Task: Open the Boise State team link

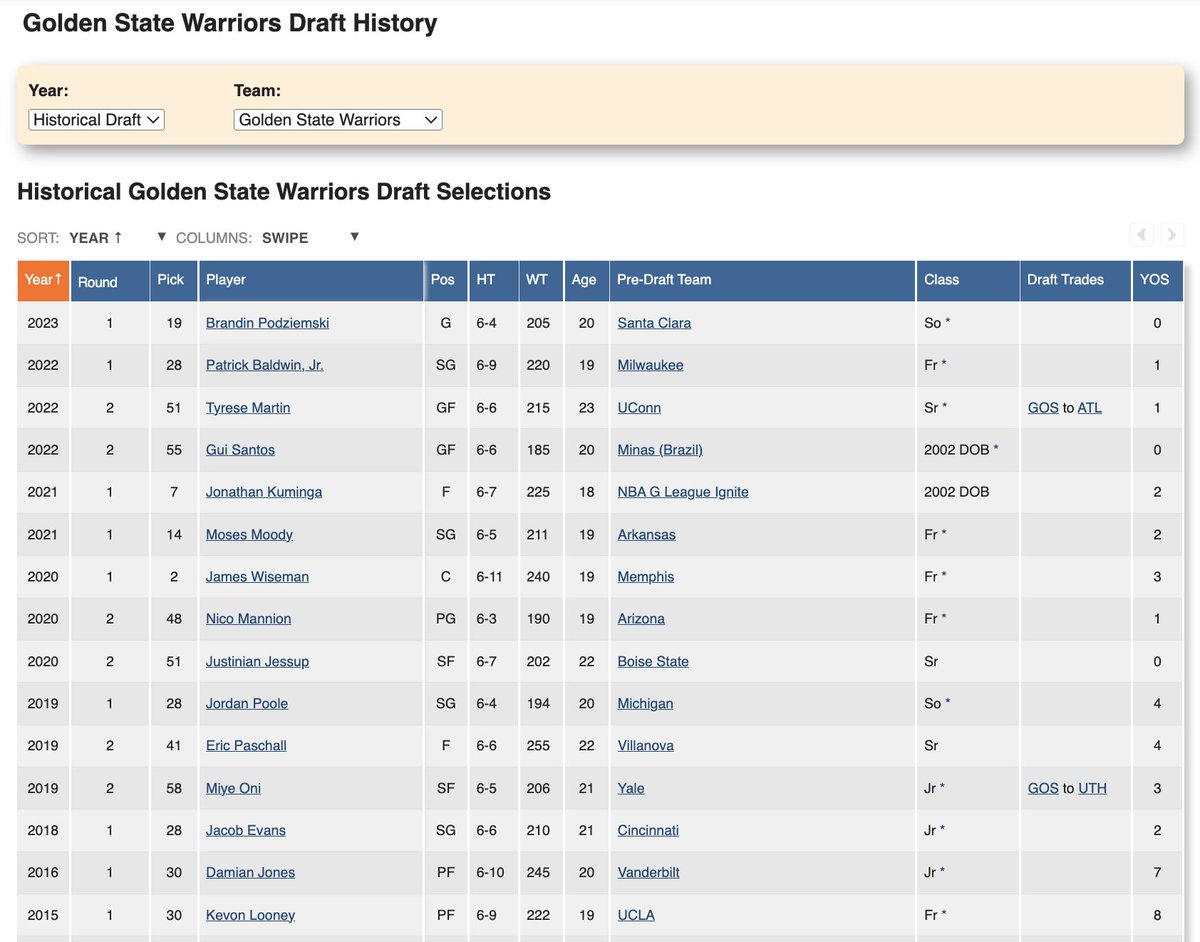Action: tap(653, 662)
